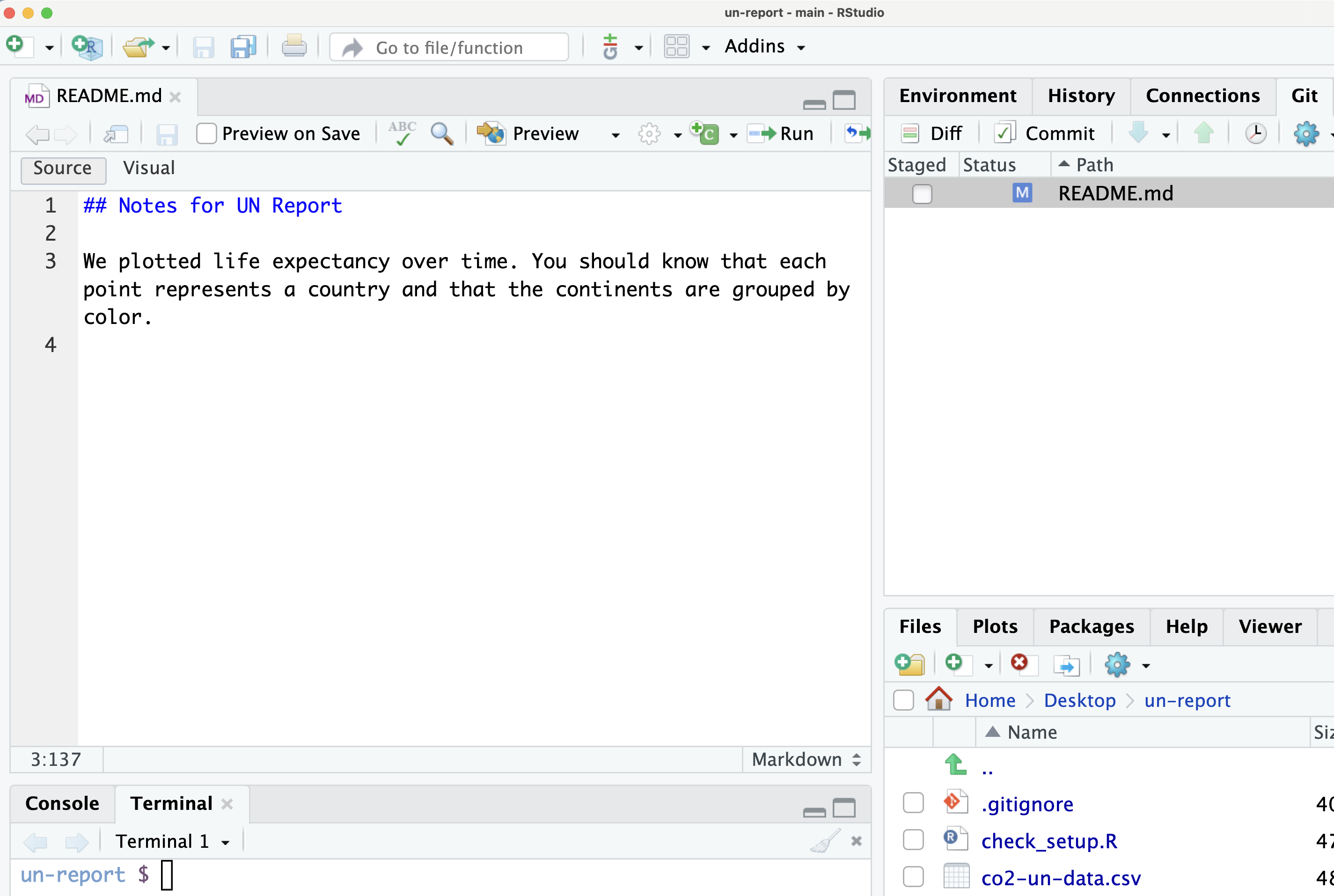1334x896 pixels.
Task: Click the Re-run previous code icon
Action: tap(857, 134)
